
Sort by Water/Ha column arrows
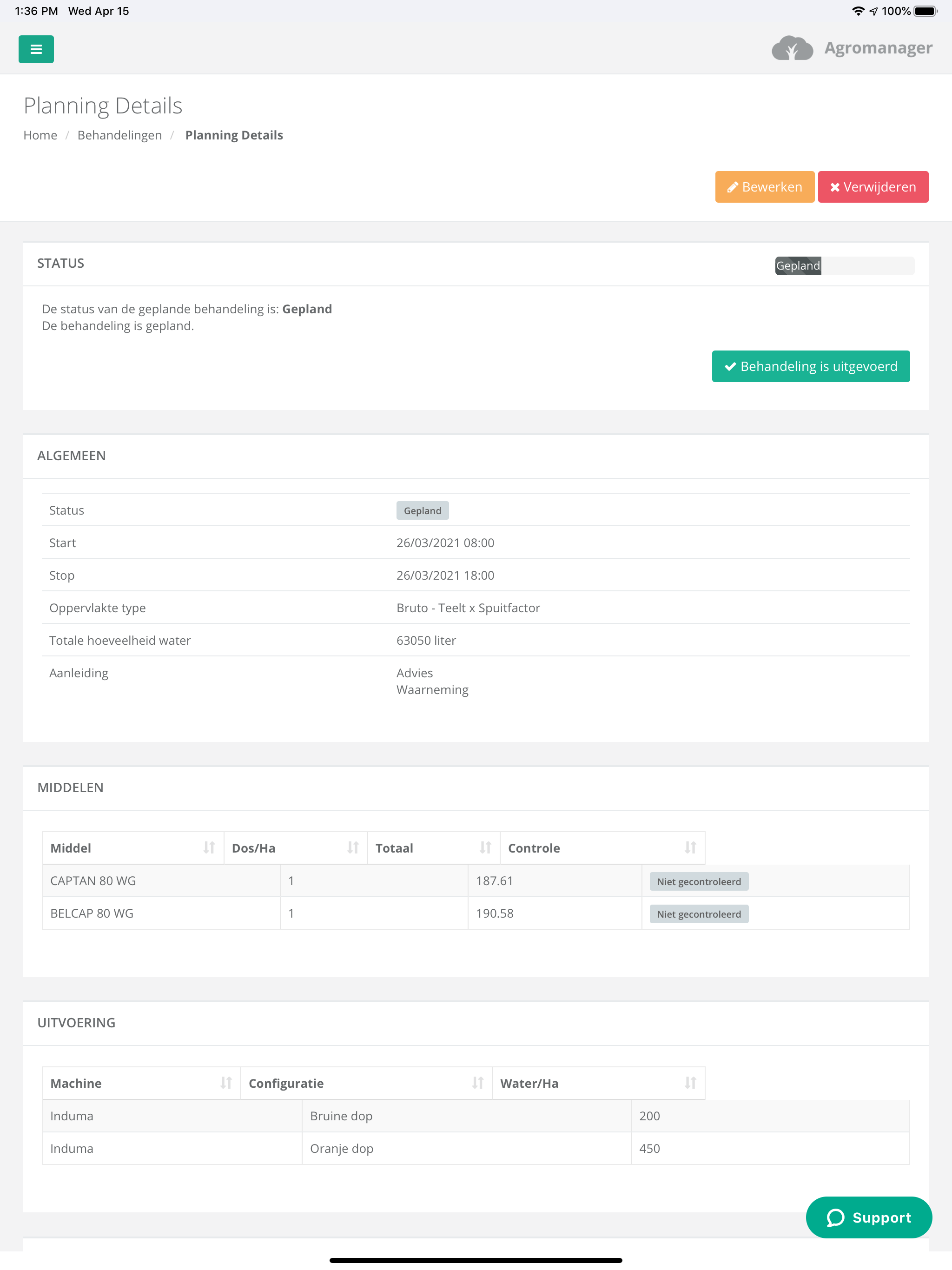(x=690, y=1083)
